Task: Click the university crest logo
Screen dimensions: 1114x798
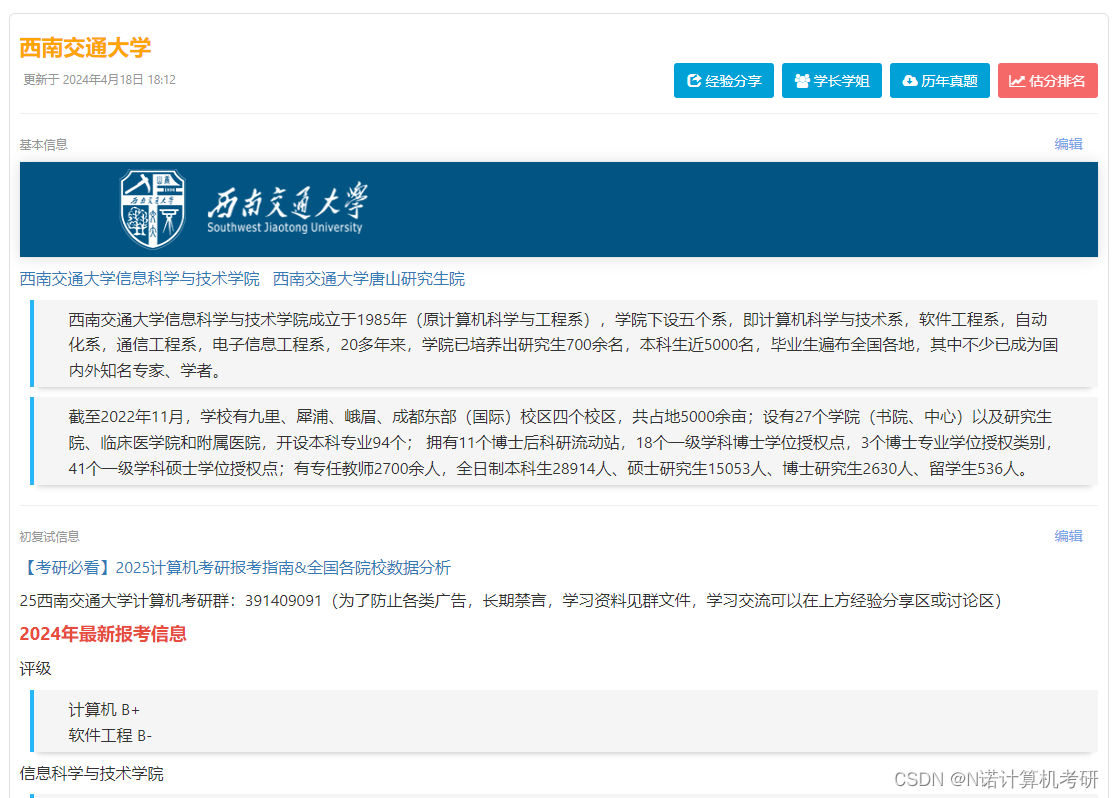Action: 153,209
